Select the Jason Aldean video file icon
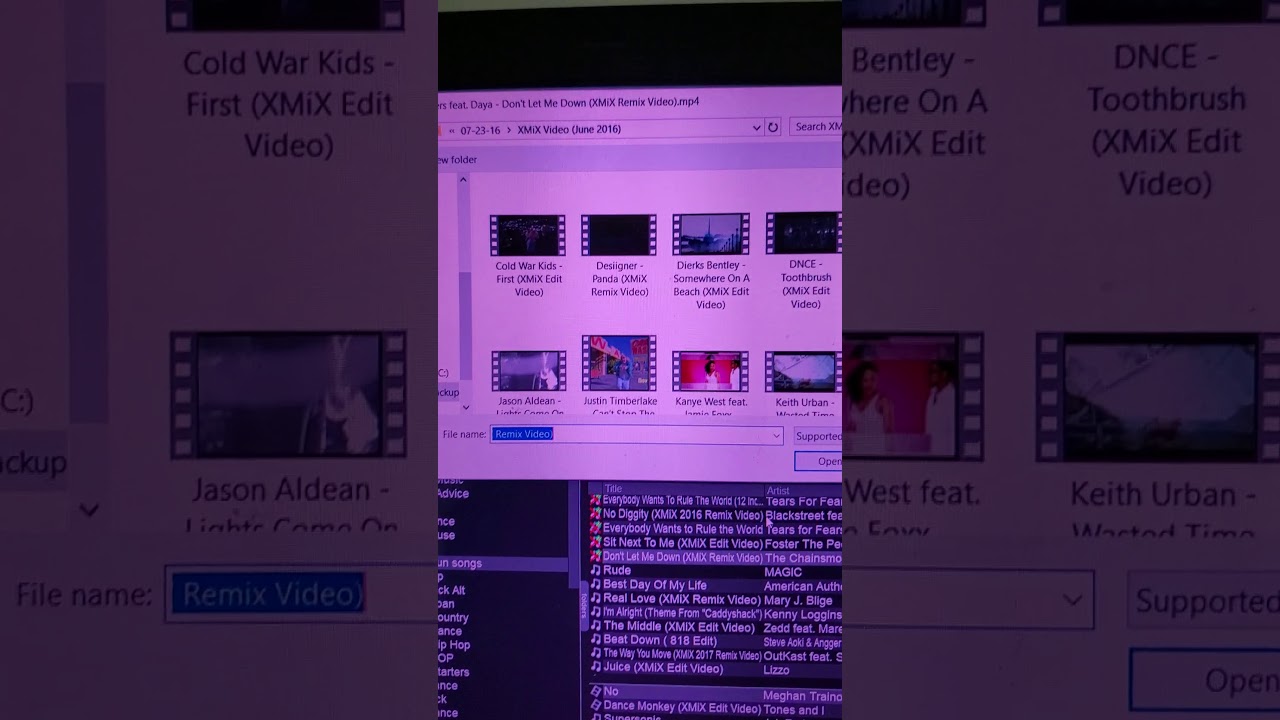This screenshot has height=720, width=1280. (x=529, y=371)
